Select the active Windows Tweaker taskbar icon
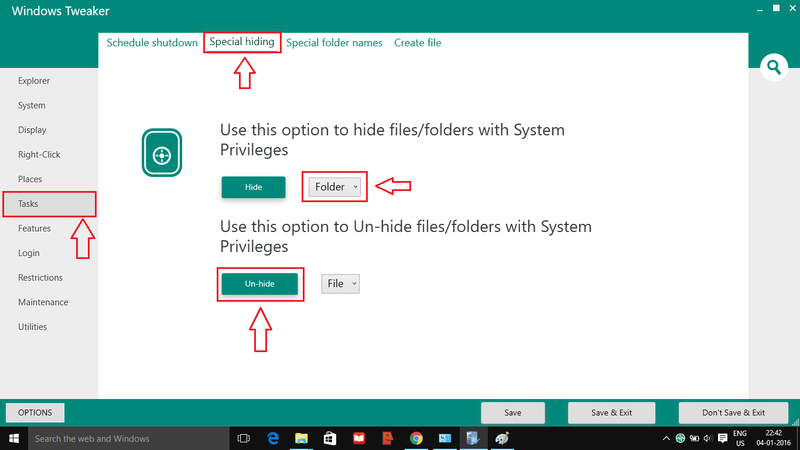 pos(473,438)
